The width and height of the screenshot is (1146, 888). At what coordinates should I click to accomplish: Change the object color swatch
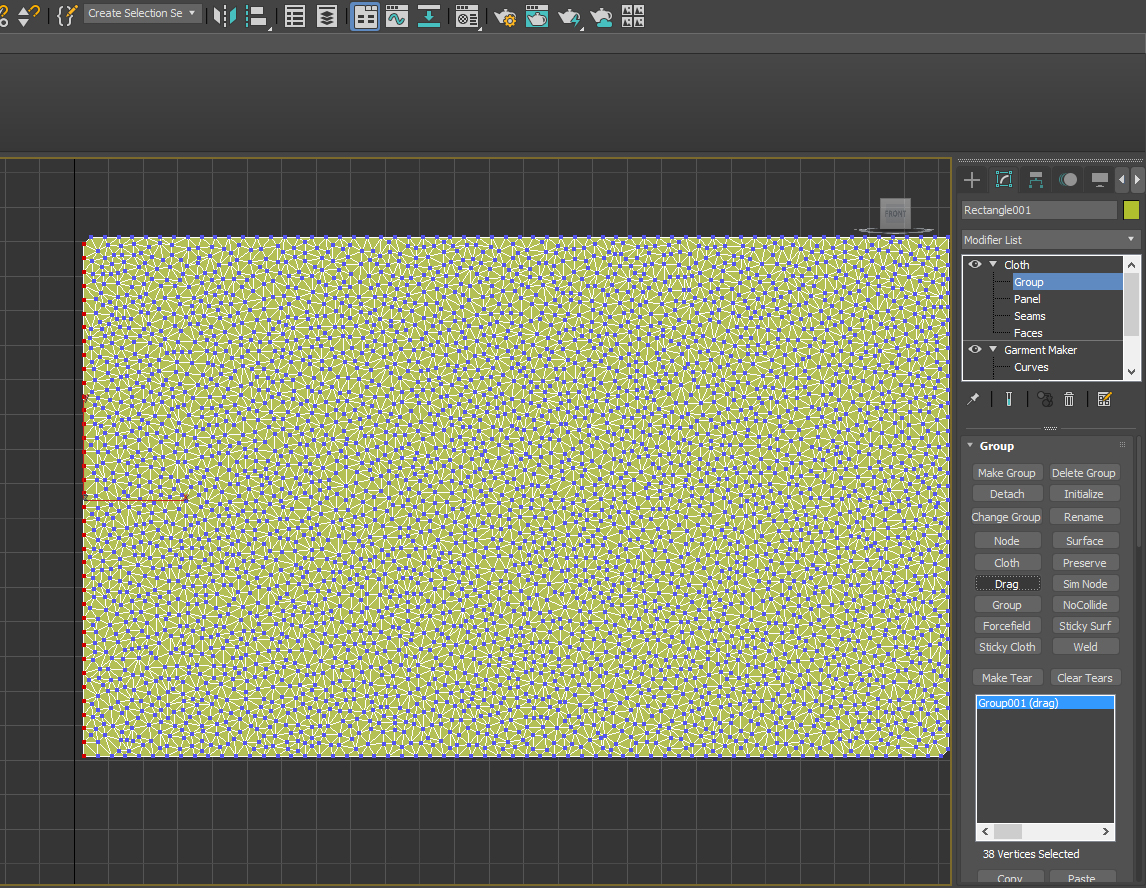pos(1131,210)
